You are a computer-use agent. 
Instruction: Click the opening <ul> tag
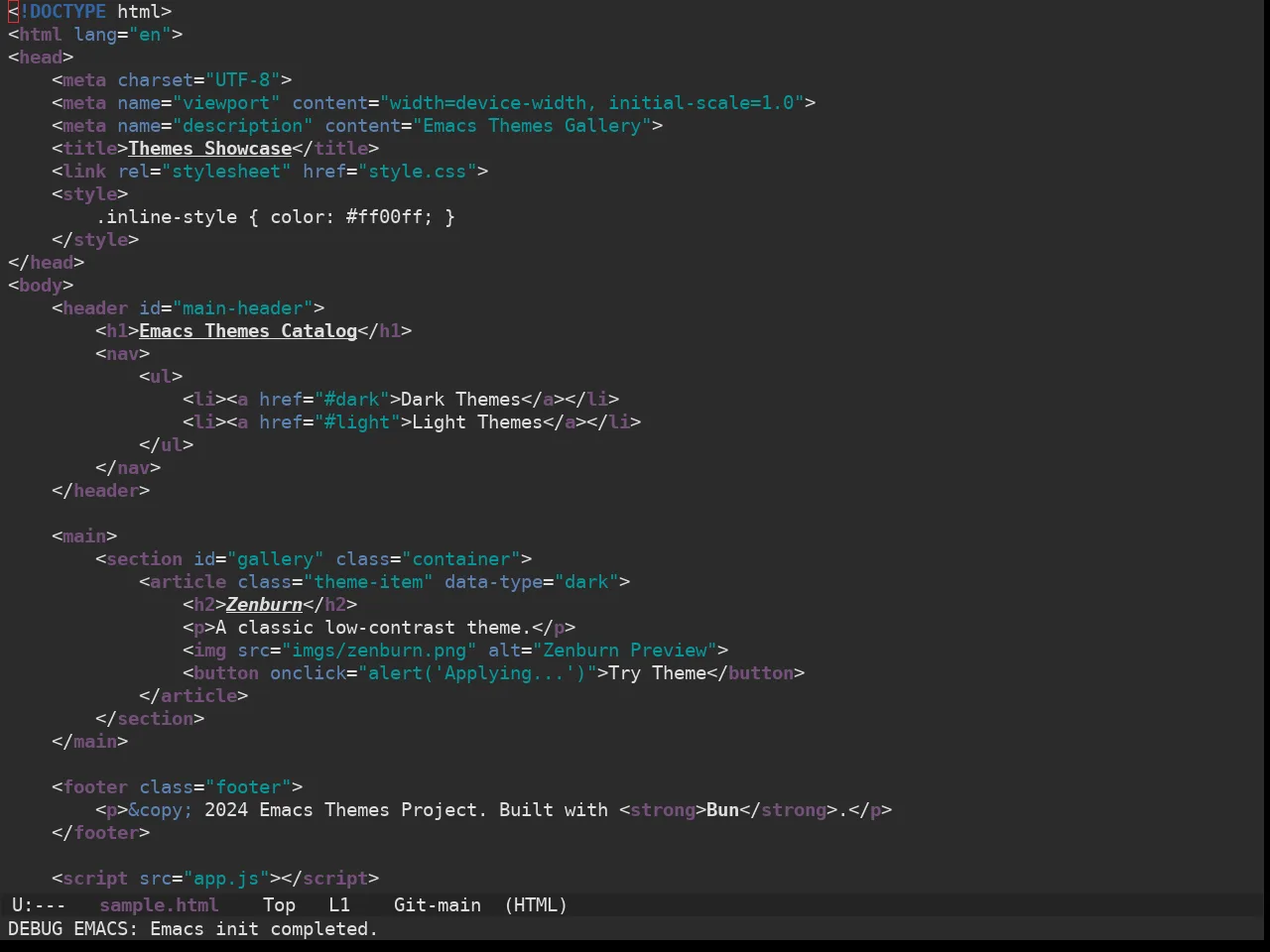161,377
